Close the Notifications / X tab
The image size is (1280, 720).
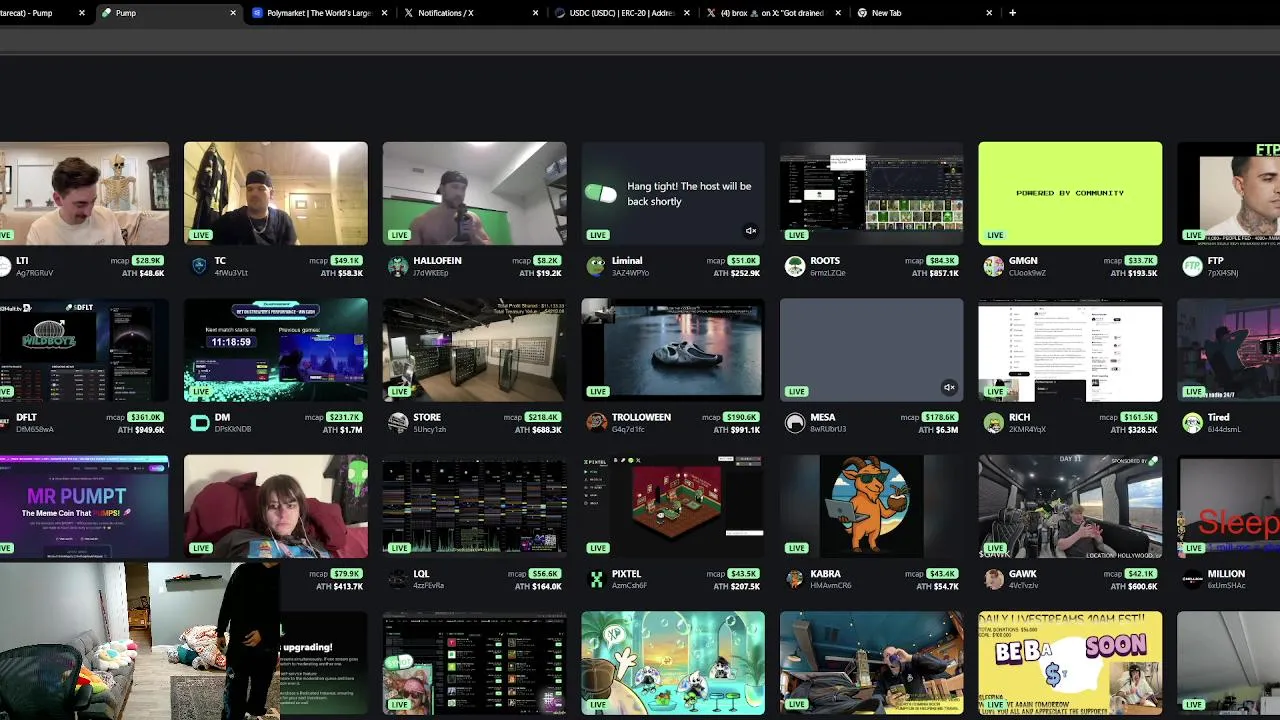point(535,13)
